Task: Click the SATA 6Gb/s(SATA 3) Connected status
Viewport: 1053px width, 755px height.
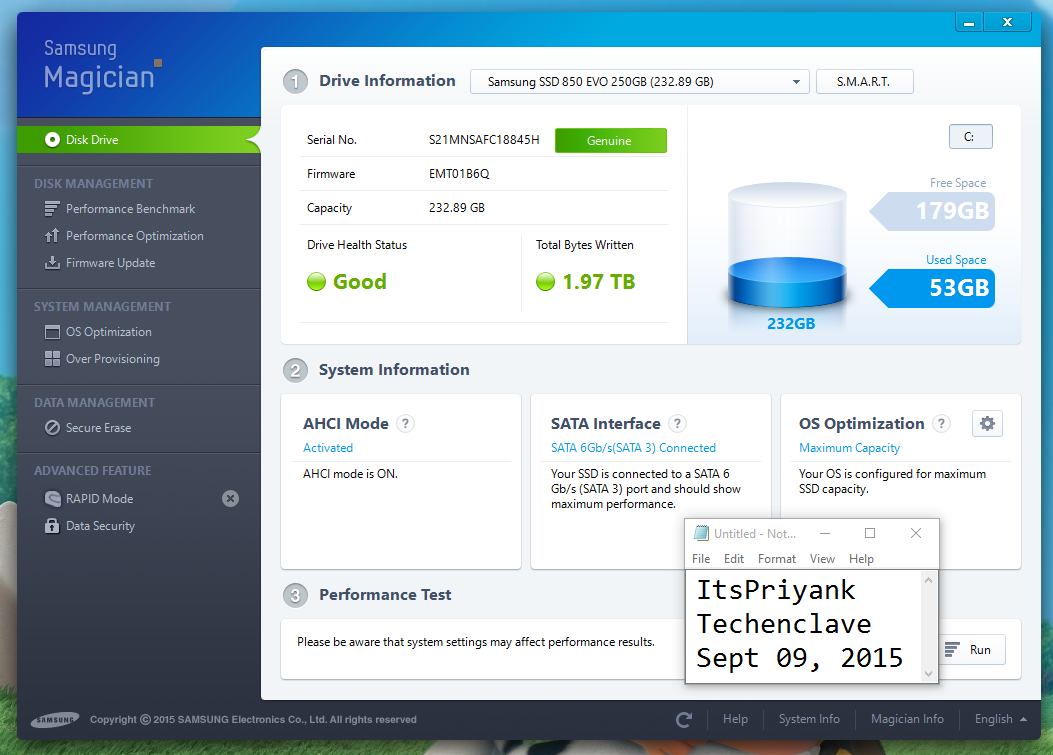Action: pyautogui.click(x=633, y=448)
